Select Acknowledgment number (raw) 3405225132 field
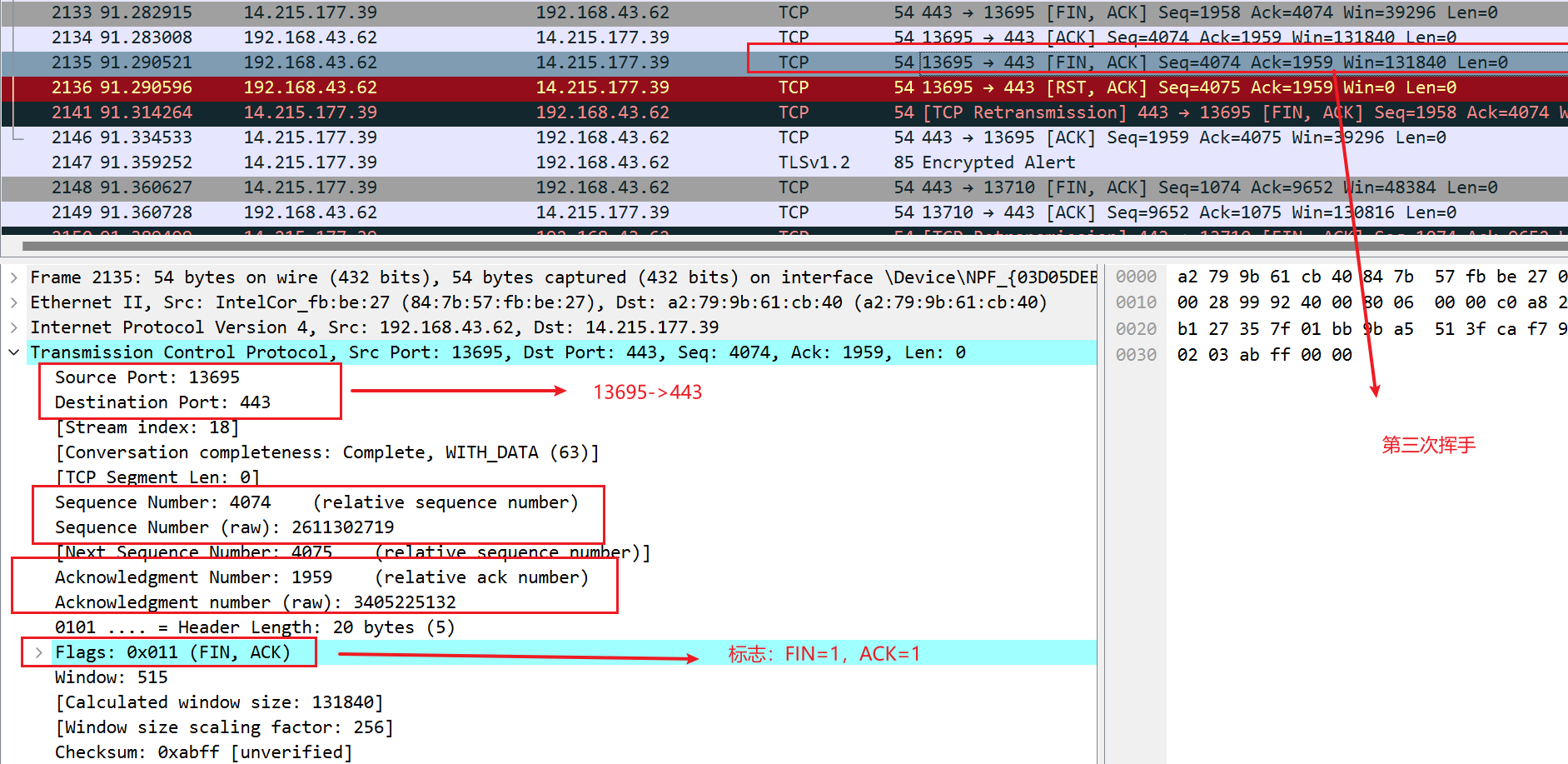The height and width of the screenshot is (764, 1568). [x=256, y=602]
